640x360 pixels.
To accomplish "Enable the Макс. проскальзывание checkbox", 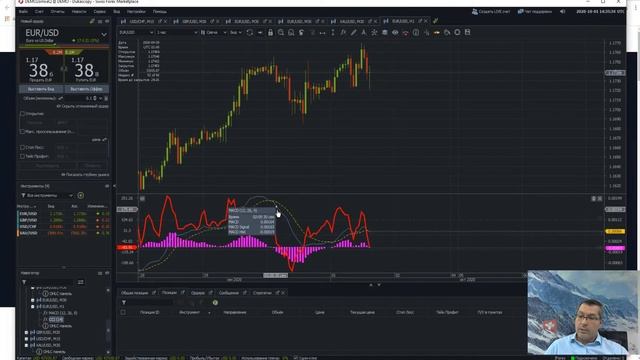I will click(22, 131).
